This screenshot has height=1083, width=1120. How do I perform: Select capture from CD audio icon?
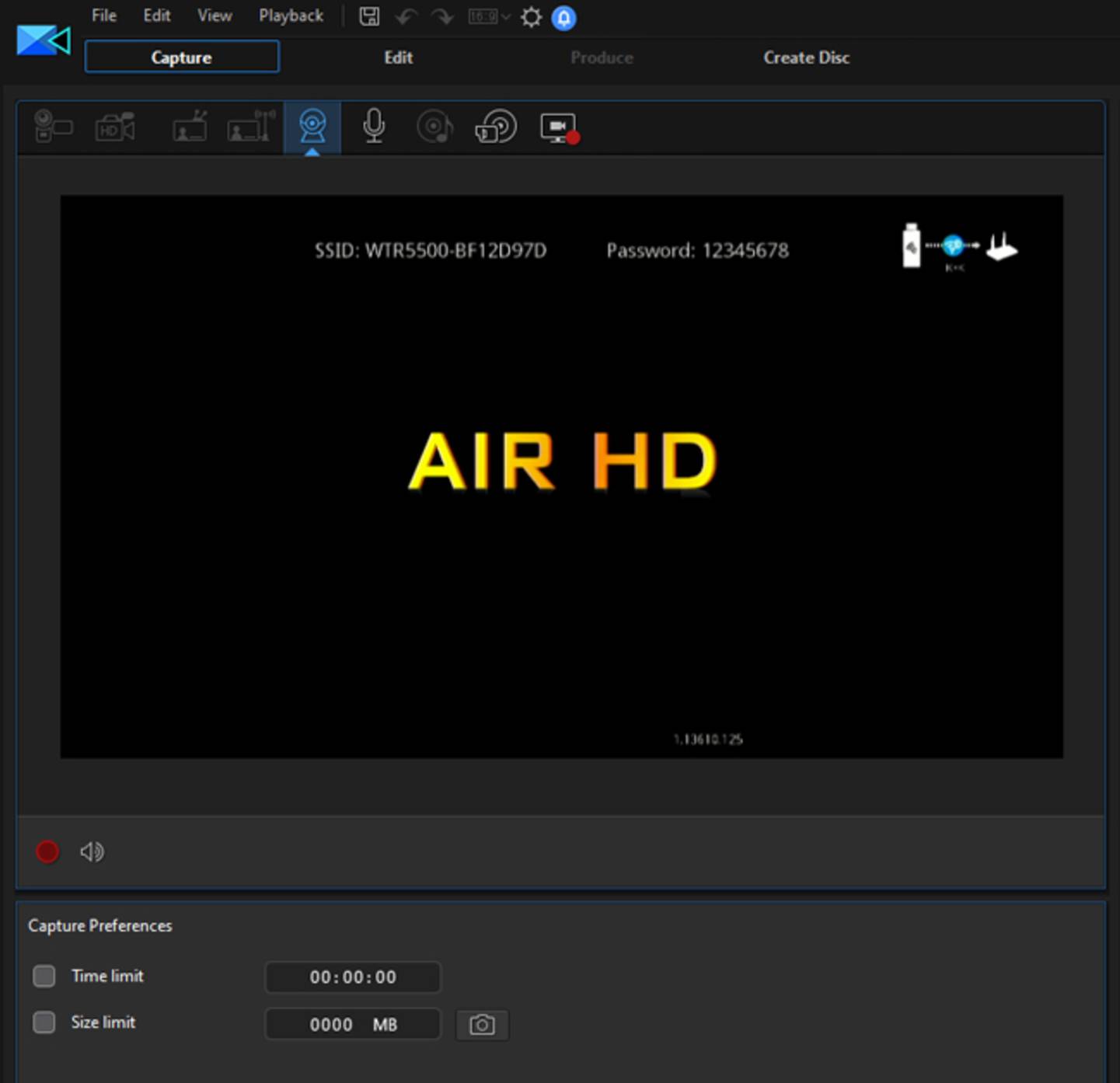point(434,127)
